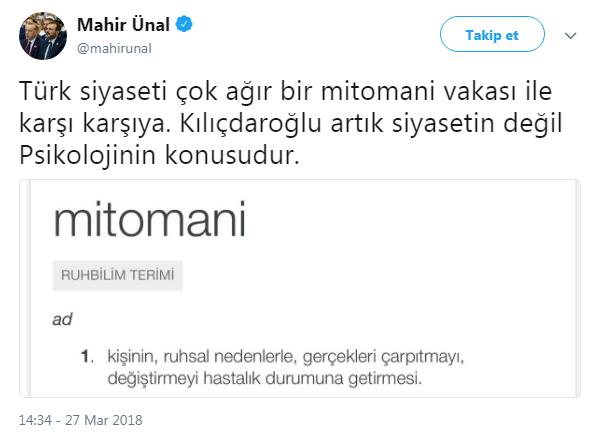This screenshot has height=437, width=602.
Task: Click the definition line "değiştirmeyi hastalık durumuna getirmesi"
Action: pyautogui.click(x=266, y=378)
